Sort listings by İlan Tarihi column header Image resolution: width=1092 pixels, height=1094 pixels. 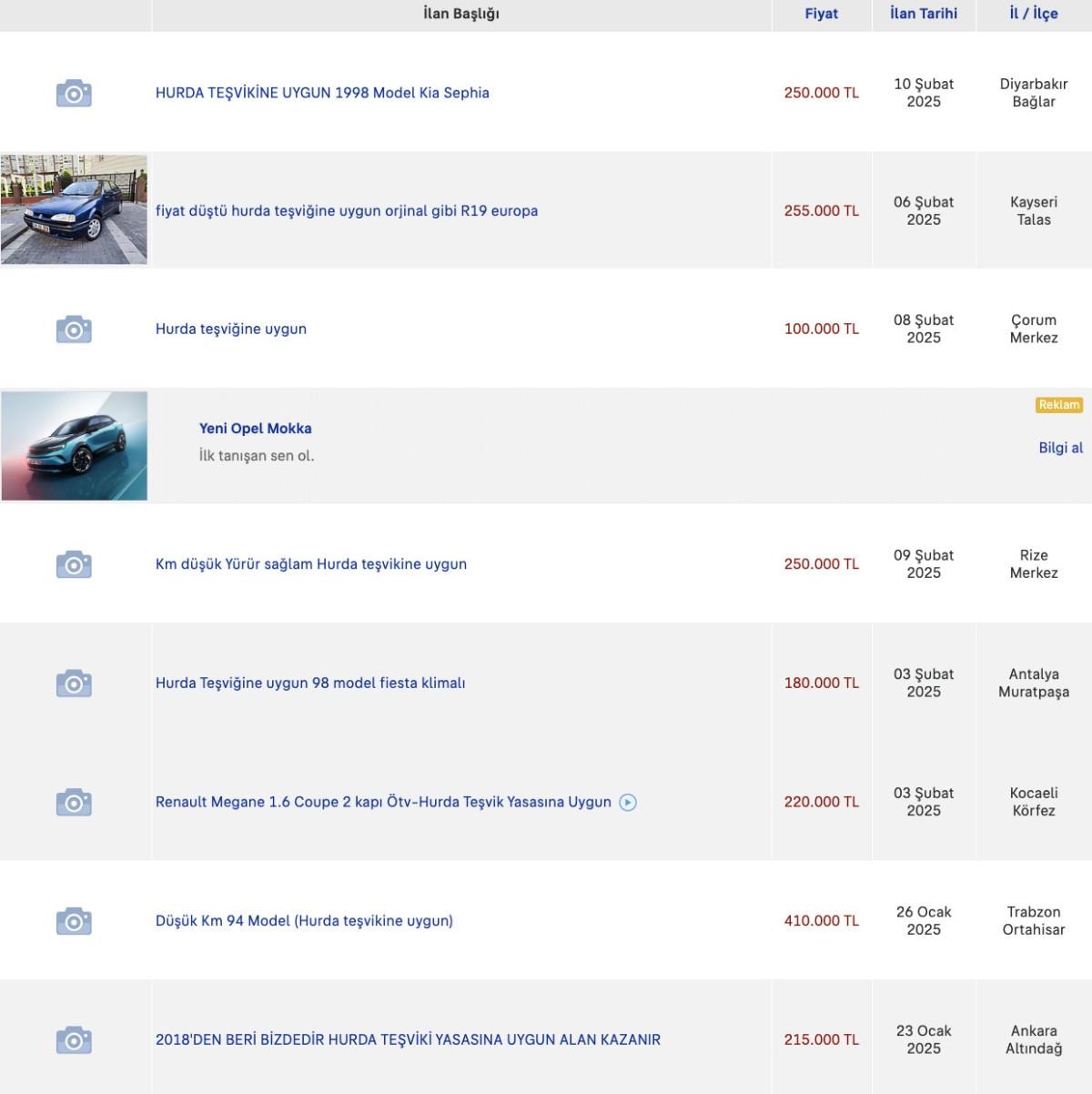click(x=924, y=14)
